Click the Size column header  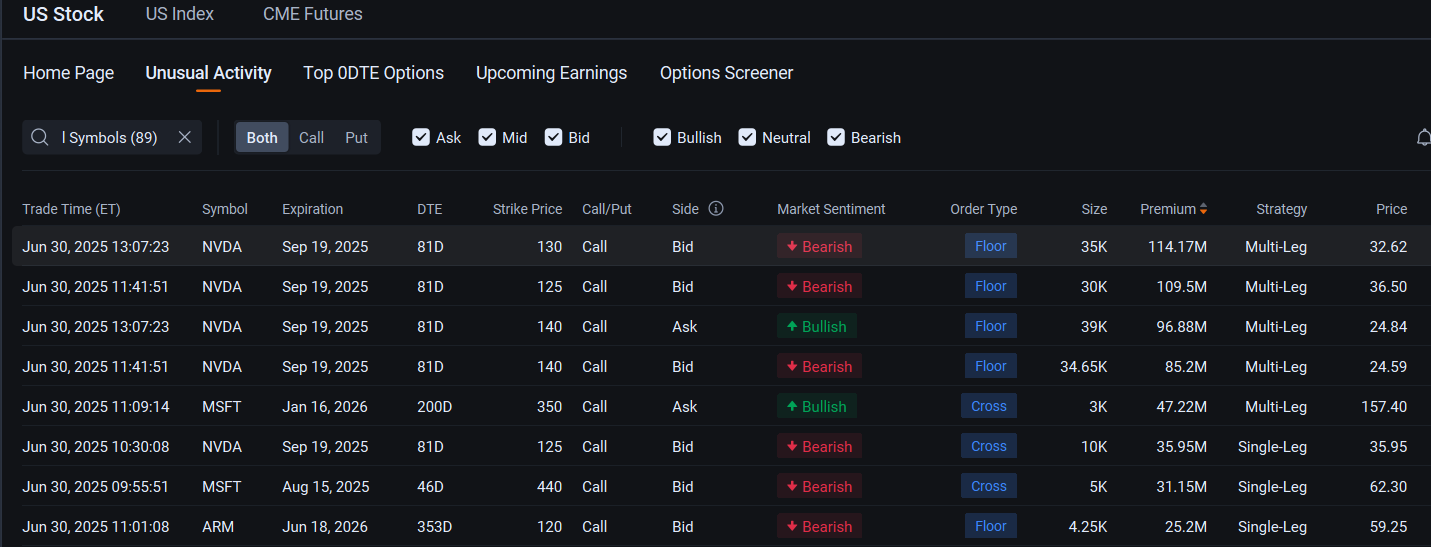pos(1094,209)
